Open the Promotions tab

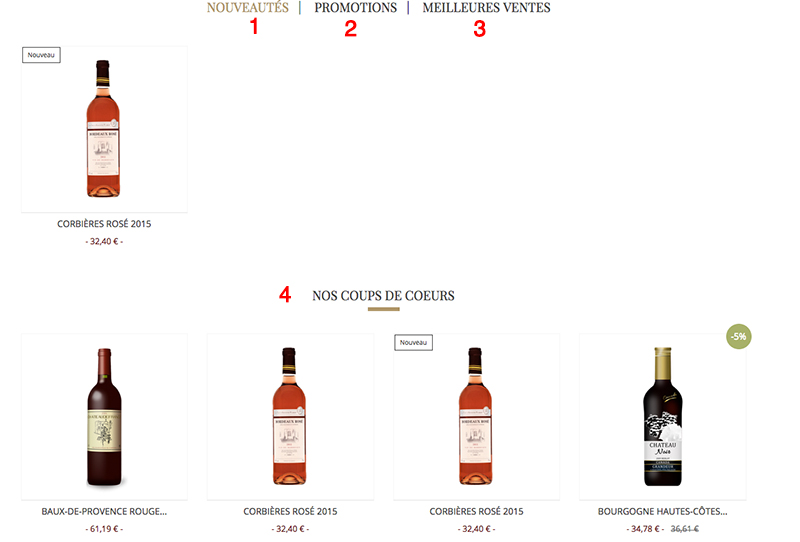pyautogui.click(x=355, y=8)
